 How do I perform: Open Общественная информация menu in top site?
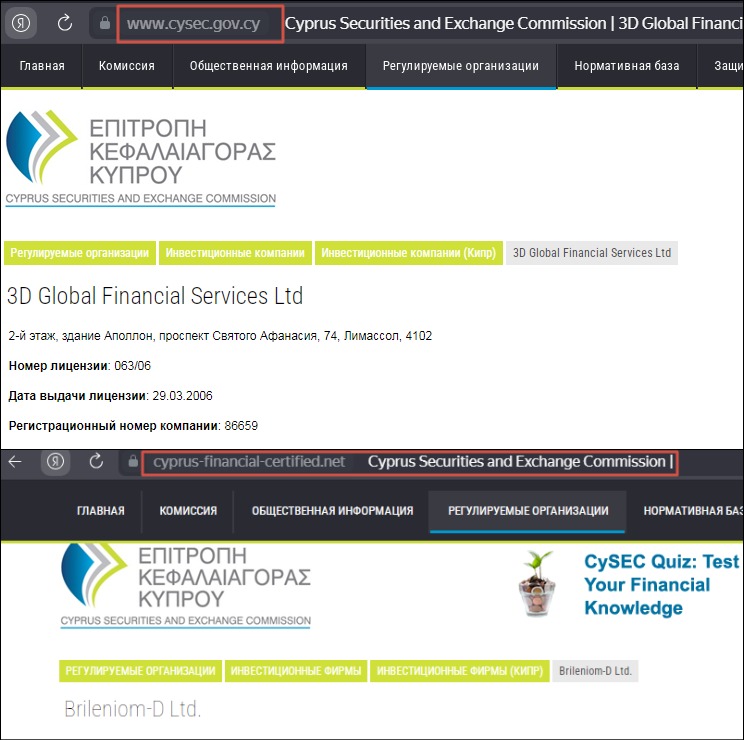[269, 66]
